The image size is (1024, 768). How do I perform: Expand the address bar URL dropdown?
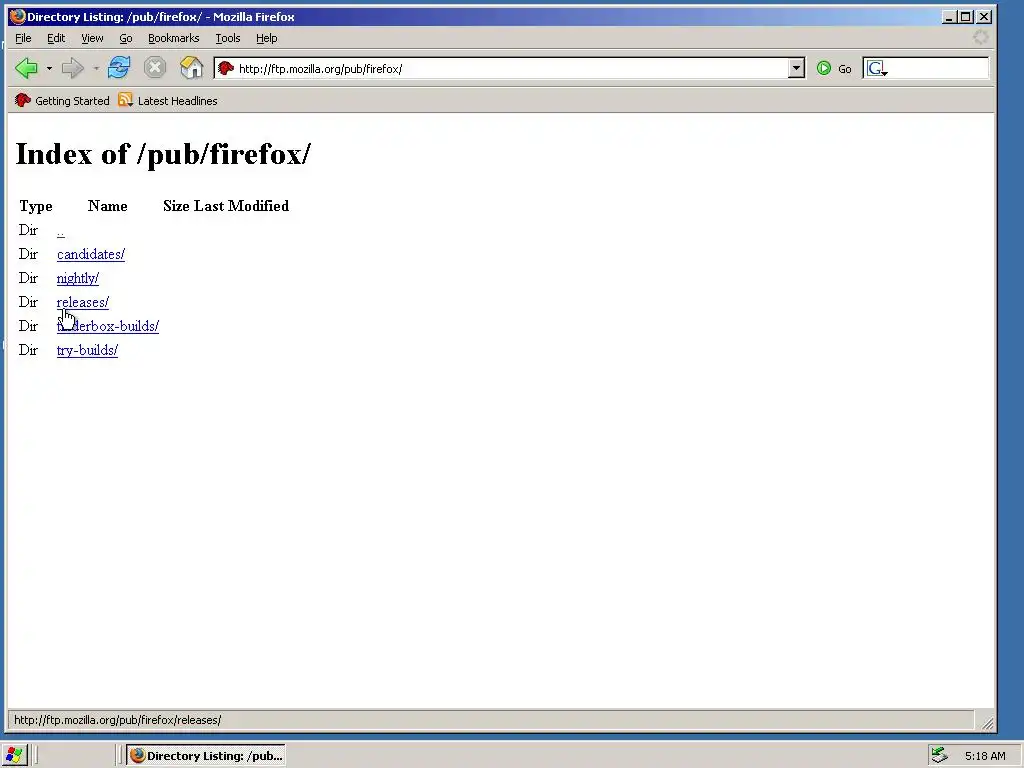[x=796, y=69]
